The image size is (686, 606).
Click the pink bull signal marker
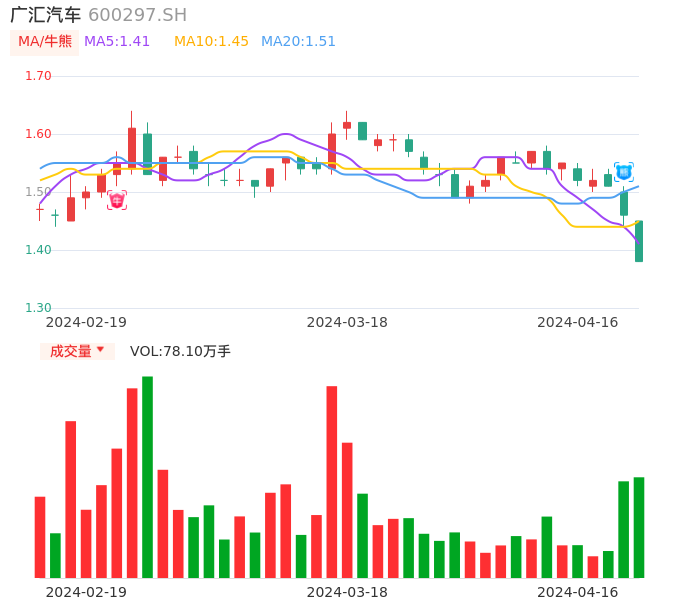click(x=116, y=200)
